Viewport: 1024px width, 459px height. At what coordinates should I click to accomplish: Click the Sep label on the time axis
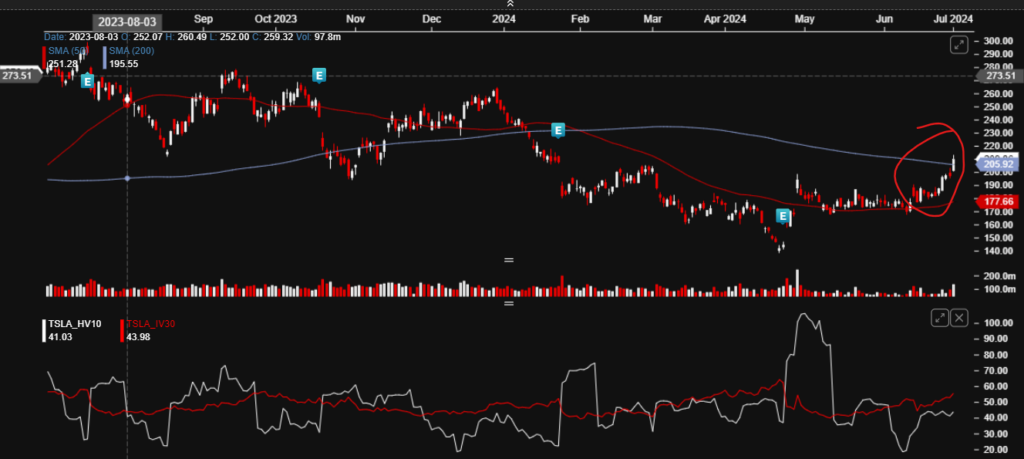point(204,20)
